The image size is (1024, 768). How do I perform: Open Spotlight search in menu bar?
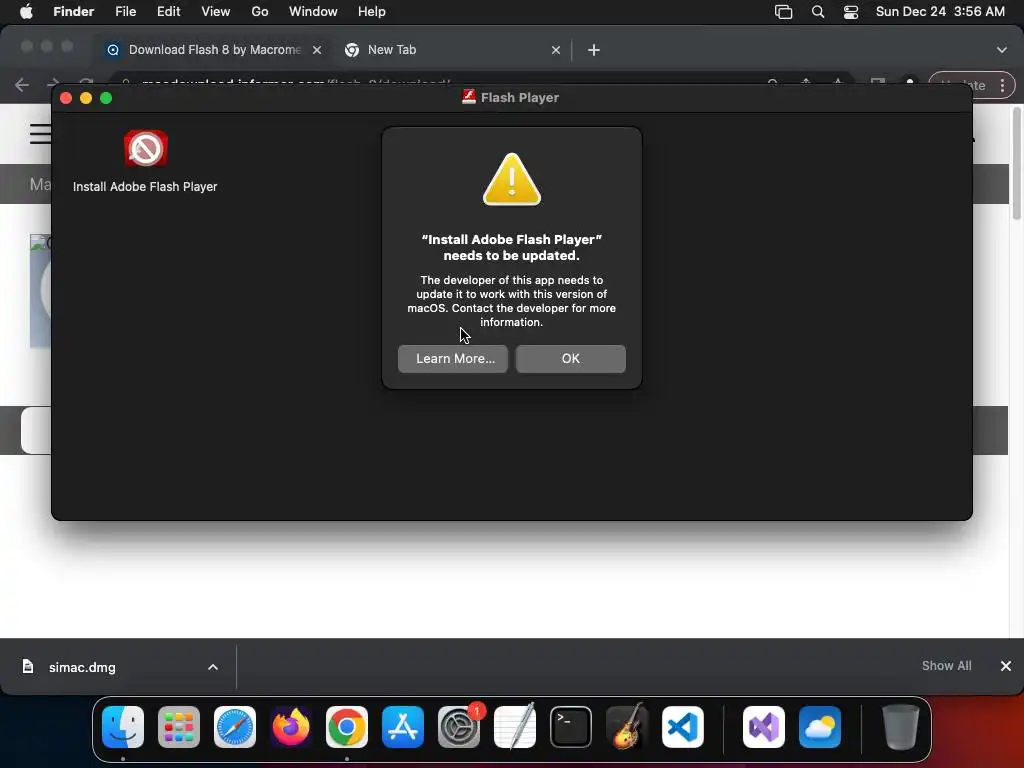click(x=818, y=12)
